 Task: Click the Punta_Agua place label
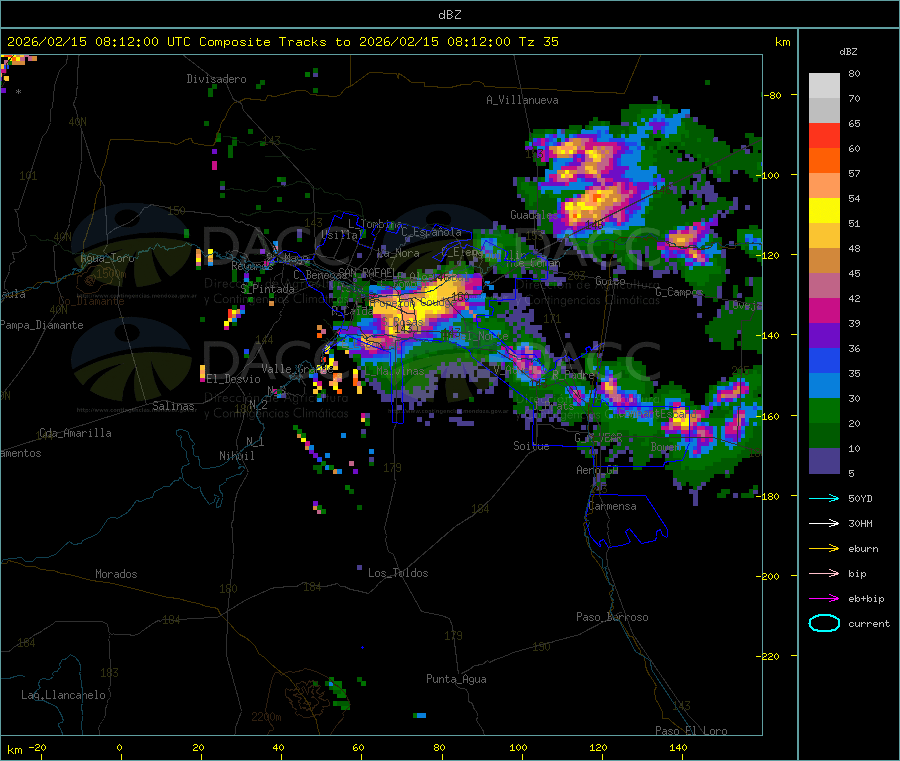[456, 679]
